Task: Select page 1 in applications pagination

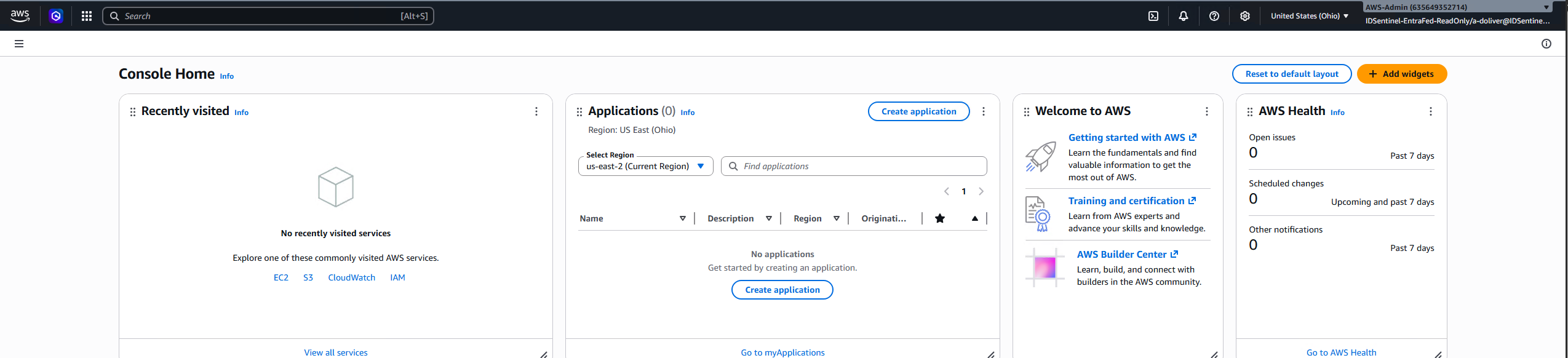Action: 964,191
